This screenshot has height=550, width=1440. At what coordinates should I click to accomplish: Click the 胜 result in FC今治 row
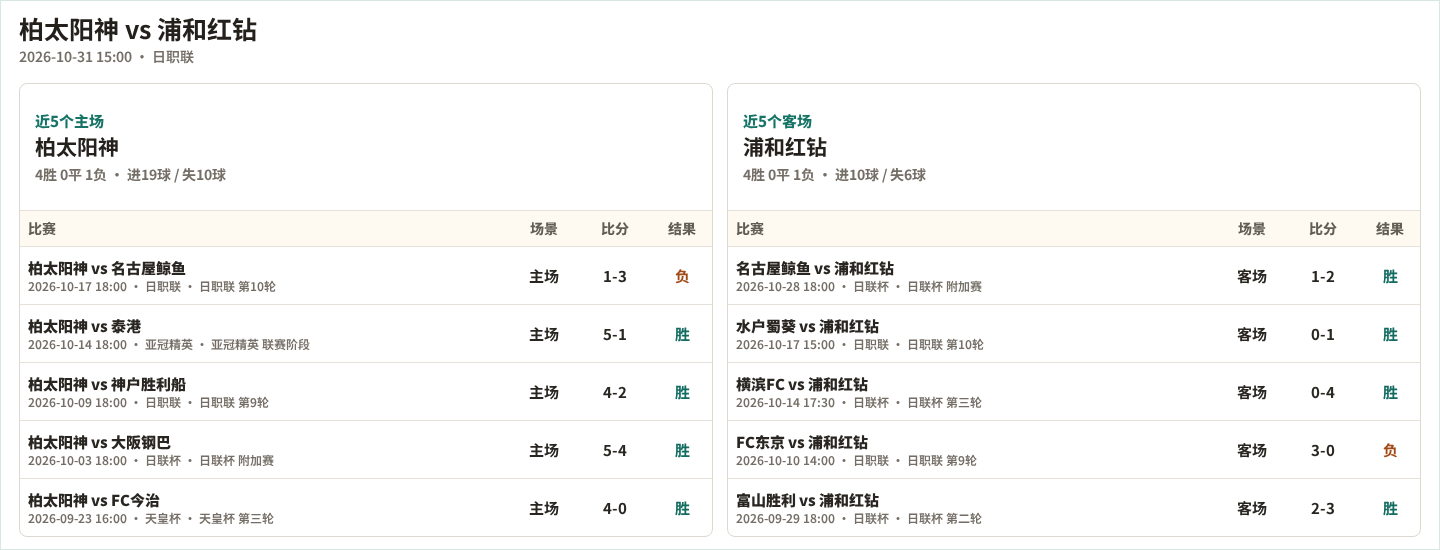tap(682, 508)
